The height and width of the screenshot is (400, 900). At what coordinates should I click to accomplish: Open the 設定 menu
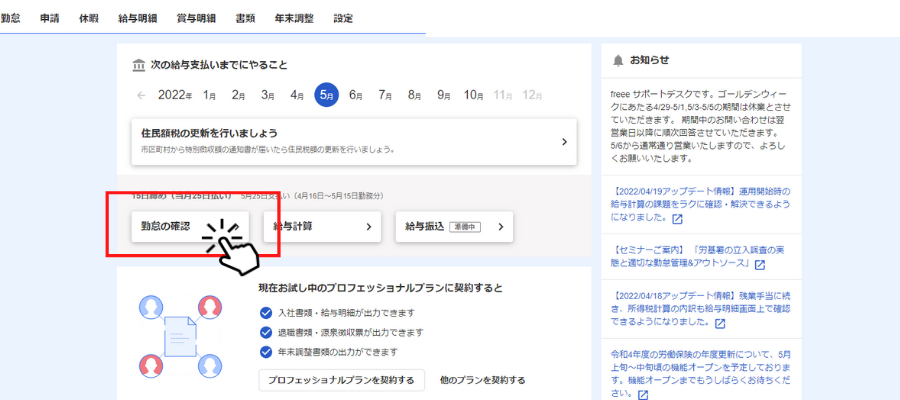[343, 18]
